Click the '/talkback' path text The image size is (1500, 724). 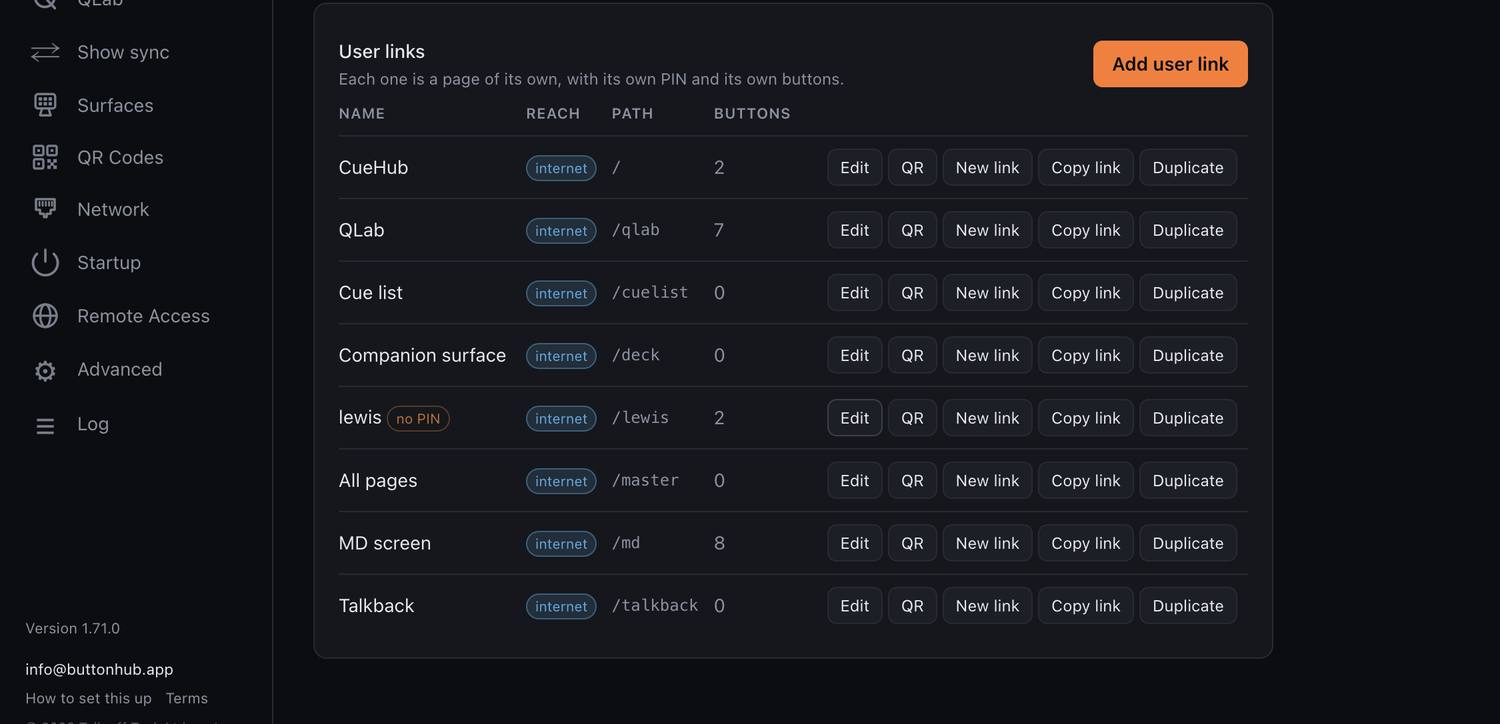655,605
